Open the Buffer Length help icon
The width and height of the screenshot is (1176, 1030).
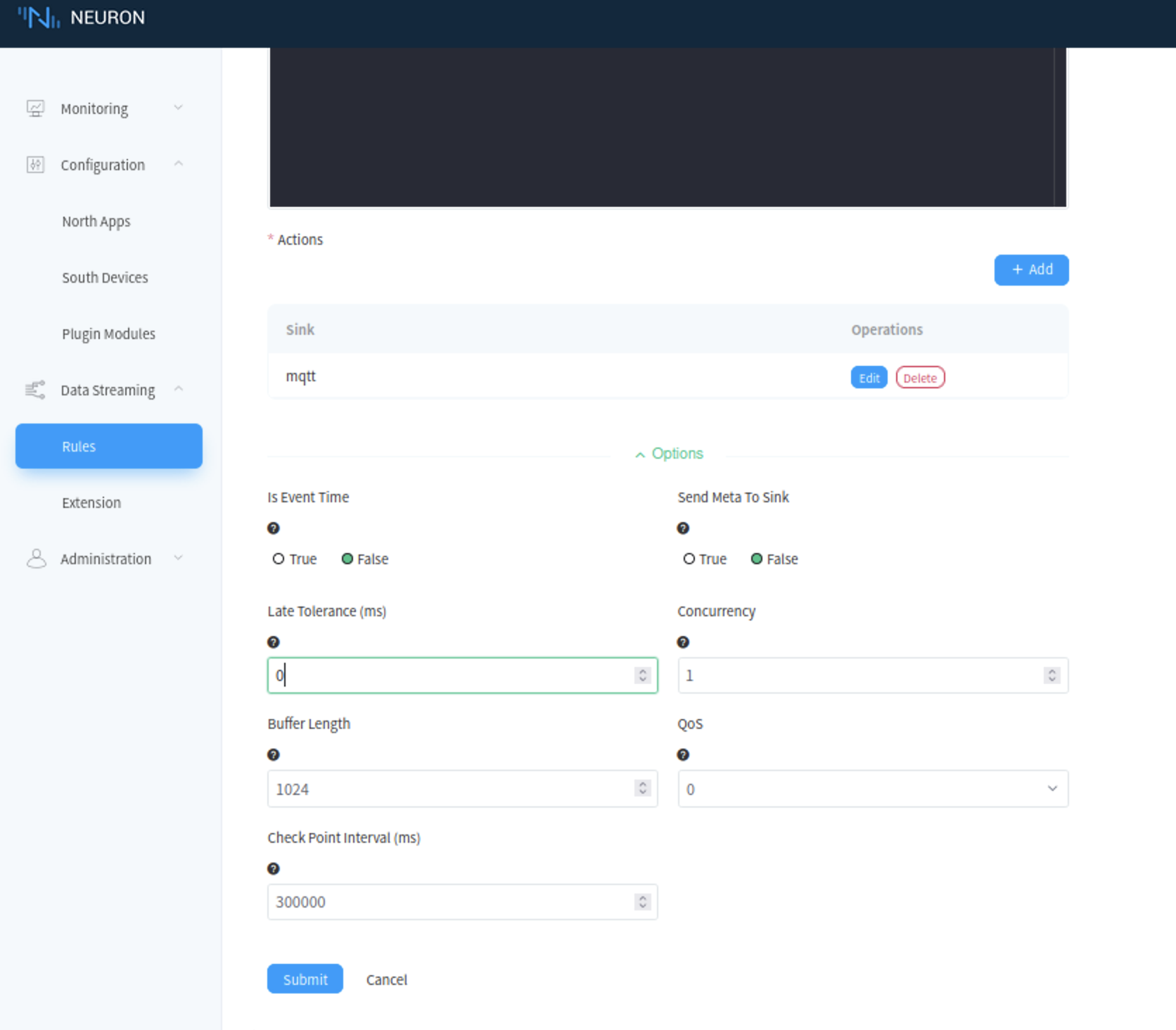click(x=274, y=755)
